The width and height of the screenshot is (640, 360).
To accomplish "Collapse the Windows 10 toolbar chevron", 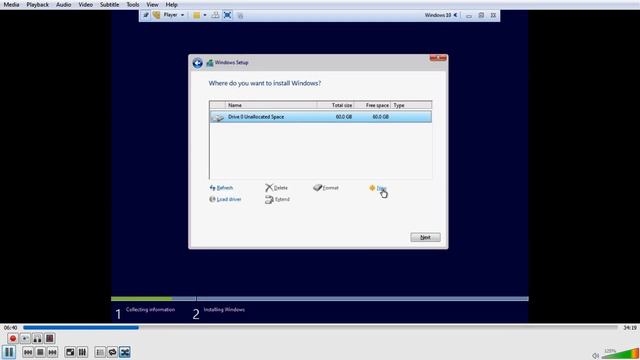I will click(x=456, y=15).
